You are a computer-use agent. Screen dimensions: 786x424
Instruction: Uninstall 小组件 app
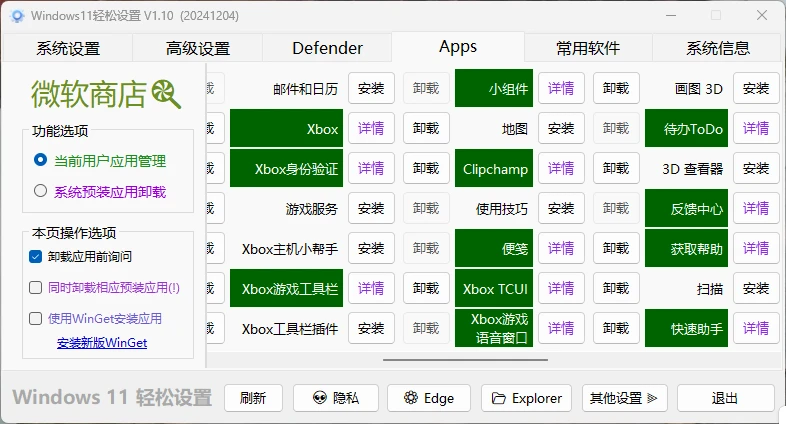(x=616, y=88)
